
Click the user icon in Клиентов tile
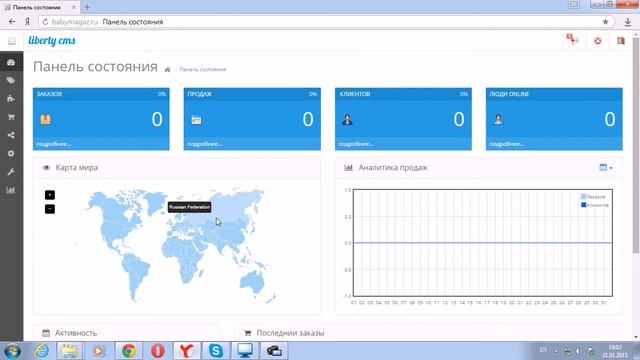coord(347,120)
